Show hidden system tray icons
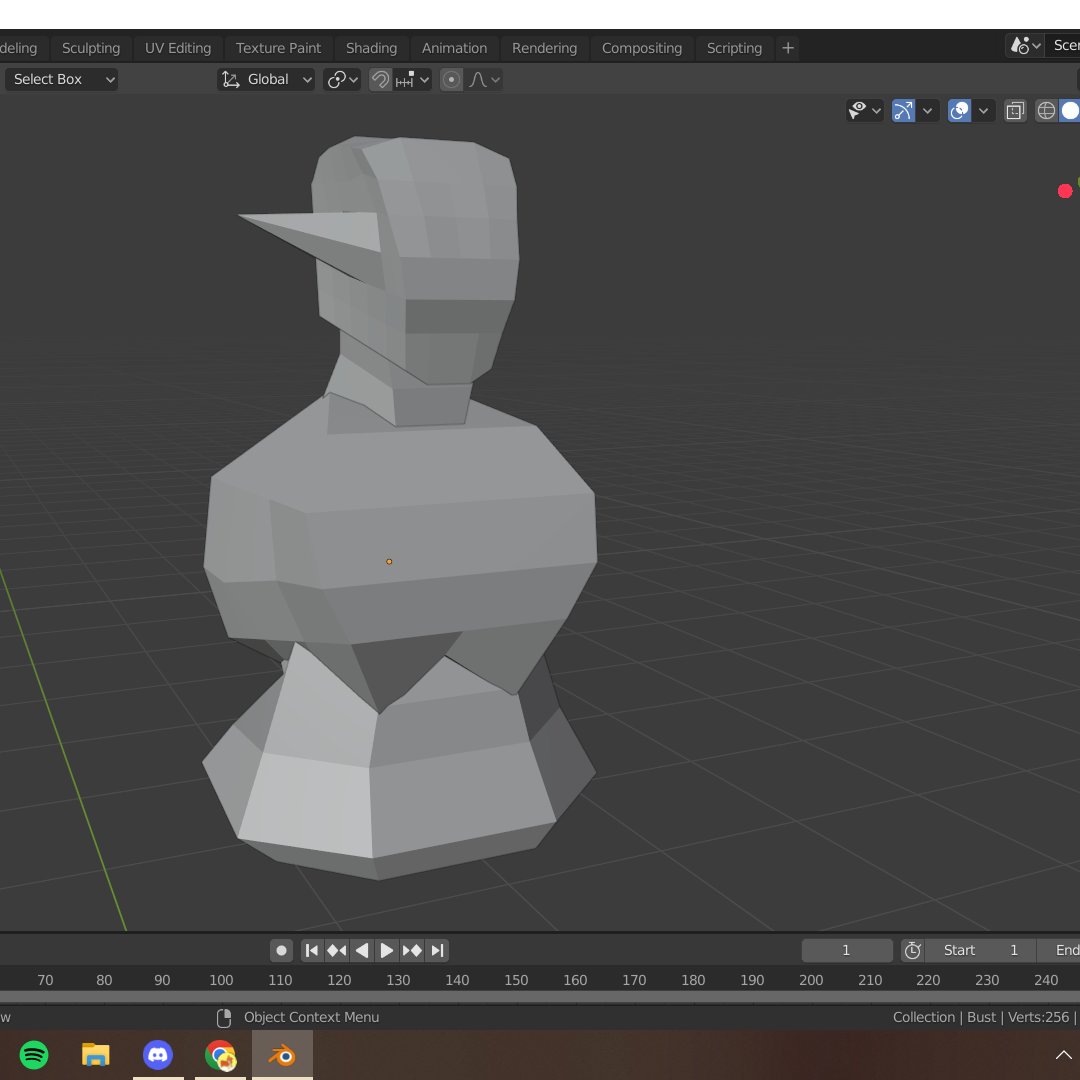Image resolution: width=1080 pixels, height=1080 pixels. coord(1063,1055)
